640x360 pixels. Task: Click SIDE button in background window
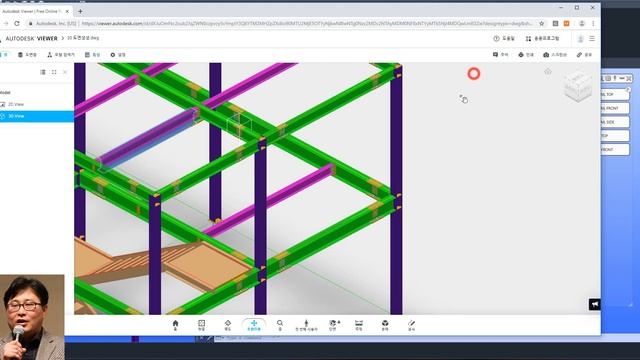point(615,122)
